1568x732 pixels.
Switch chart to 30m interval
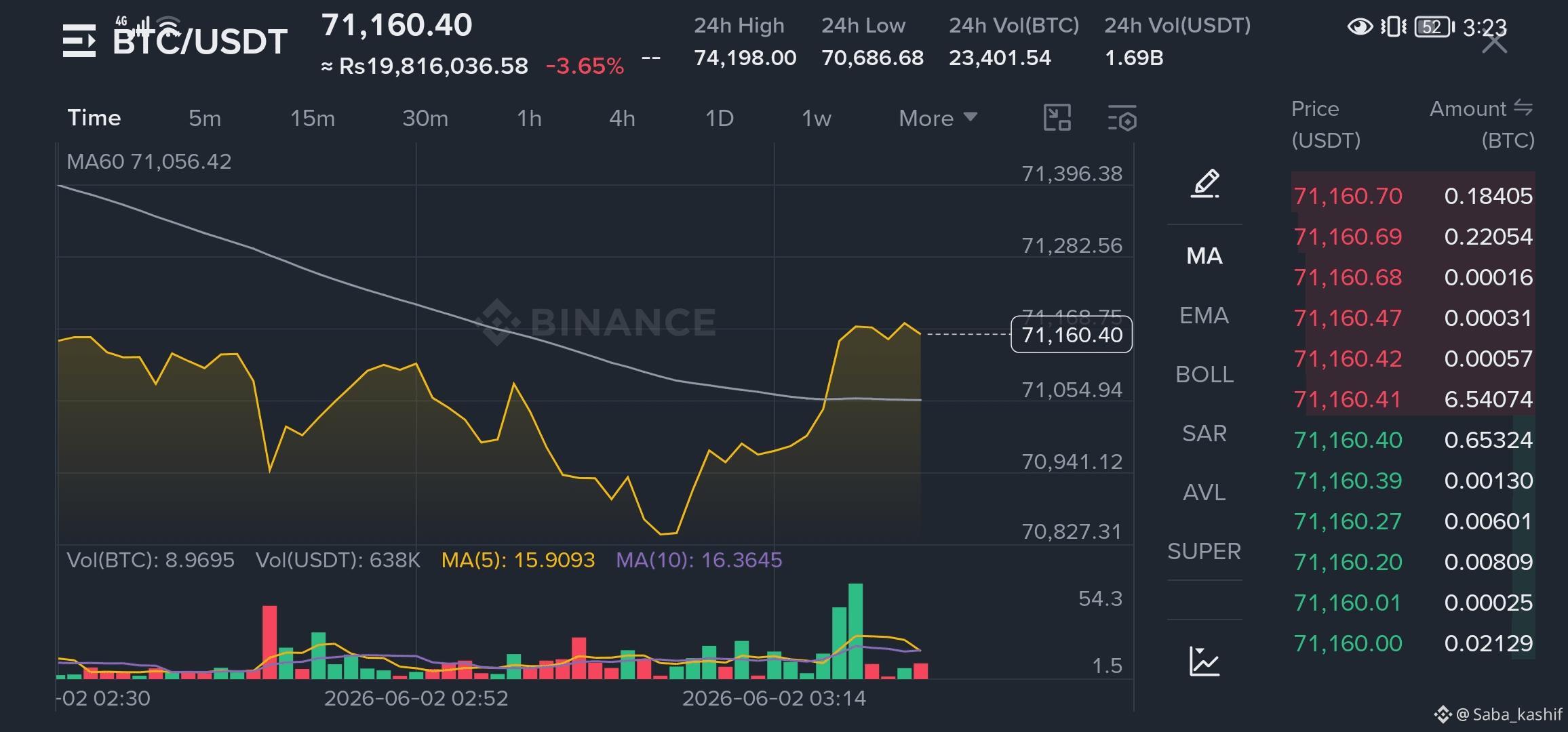tap(425, 119)
